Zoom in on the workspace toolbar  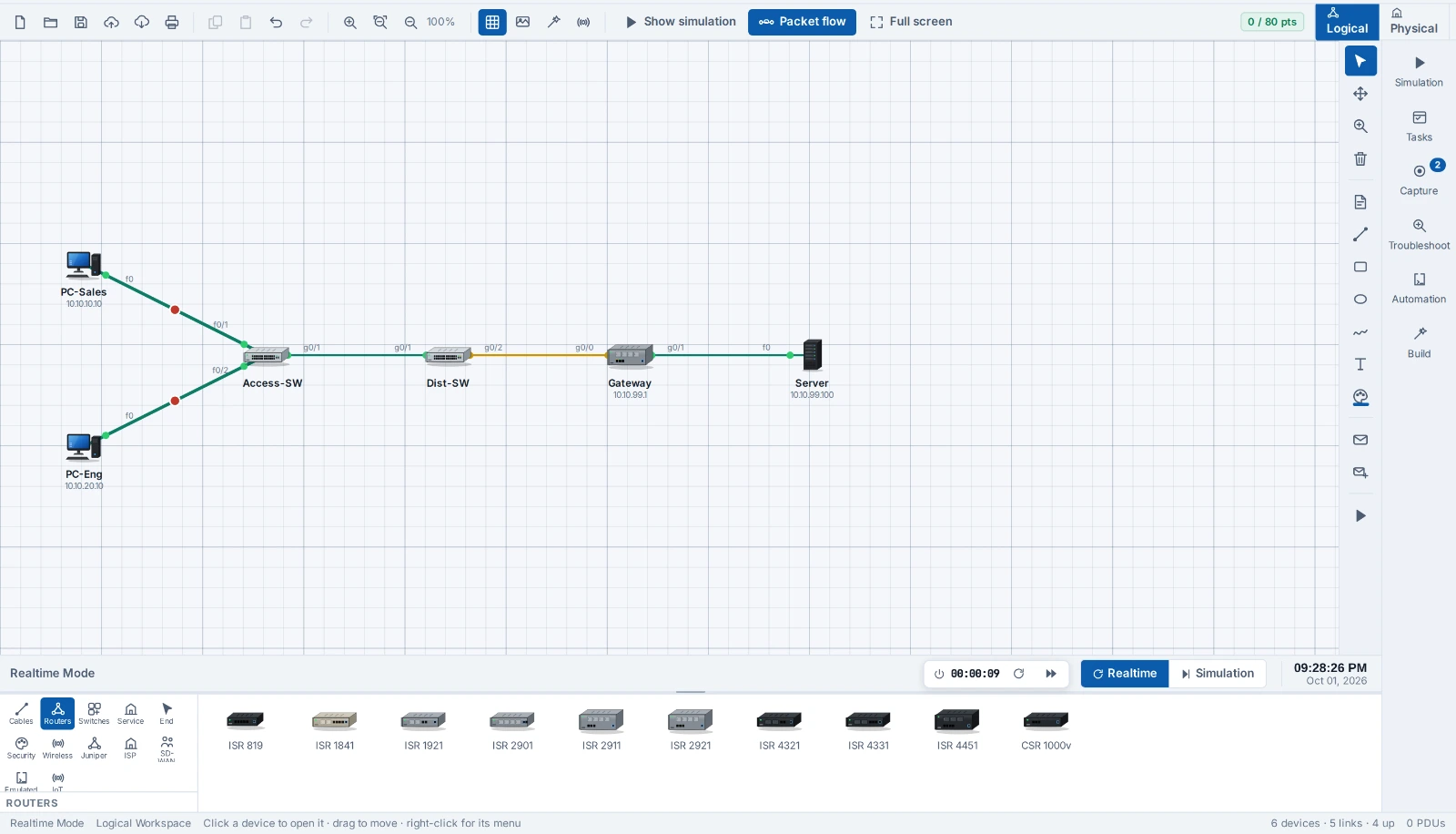tap(349, 22)
